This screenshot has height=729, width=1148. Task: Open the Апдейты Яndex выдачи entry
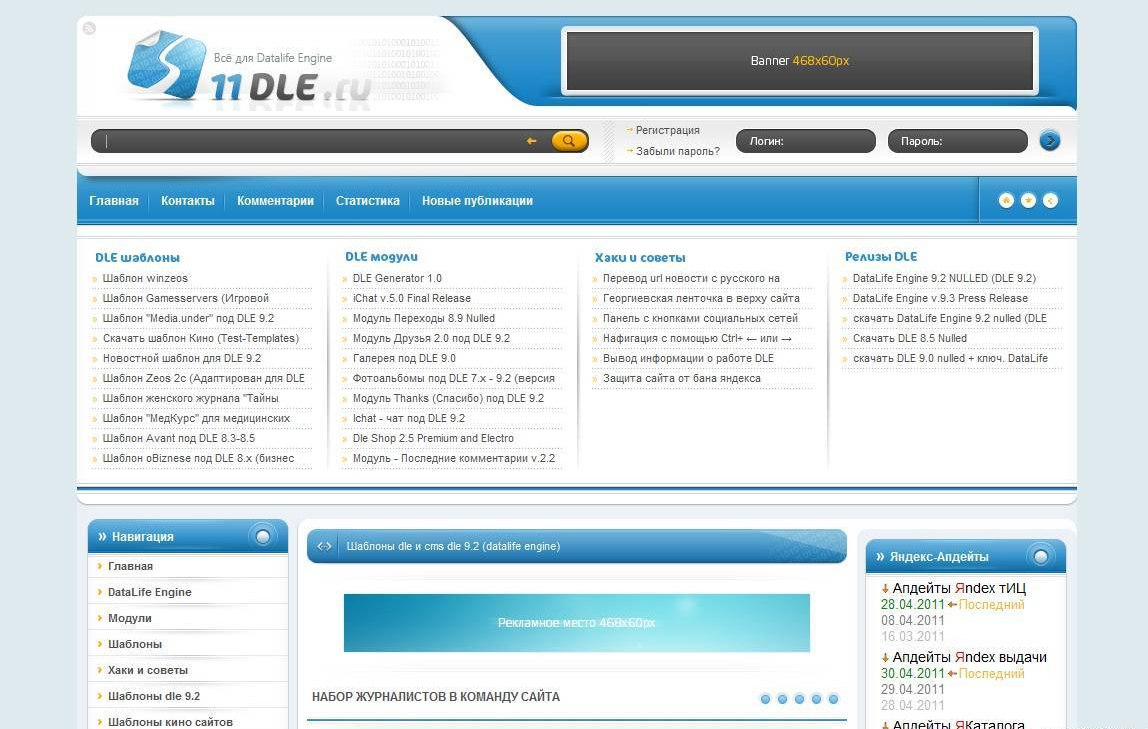pyautogui.click(x=969, y=657)
